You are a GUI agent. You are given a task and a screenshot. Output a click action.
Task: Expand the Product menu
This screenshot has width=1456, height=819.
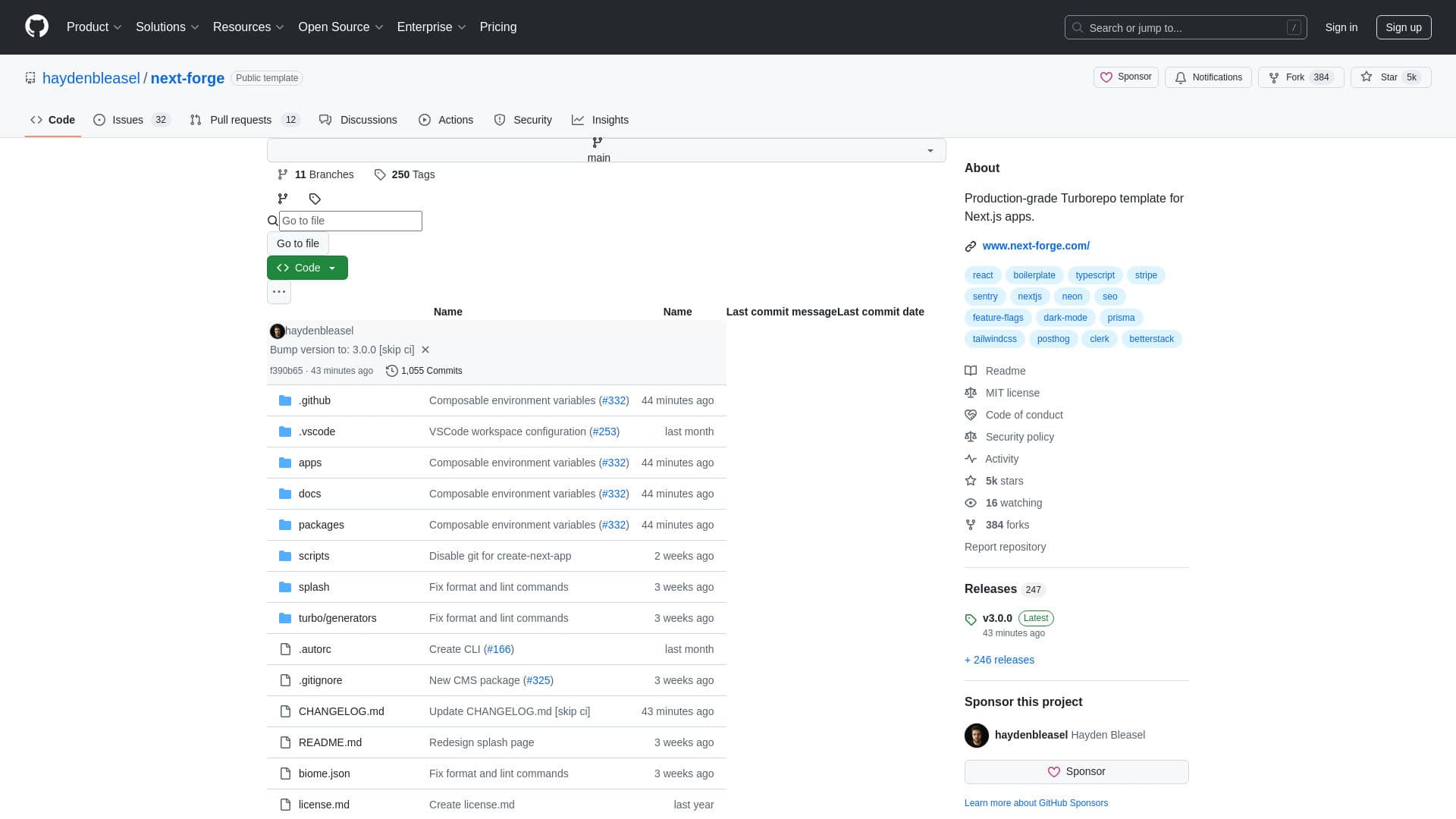coord(94,27)
